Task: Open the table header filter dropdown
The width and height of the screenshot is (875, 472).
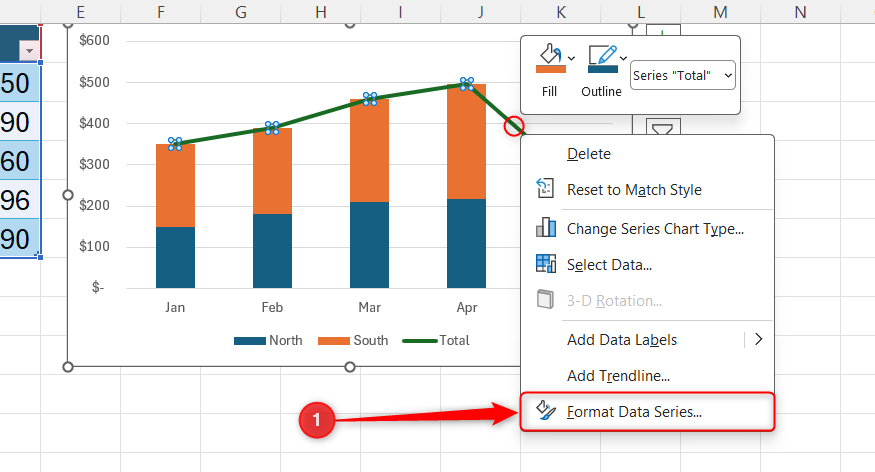Action: [29, 51]
